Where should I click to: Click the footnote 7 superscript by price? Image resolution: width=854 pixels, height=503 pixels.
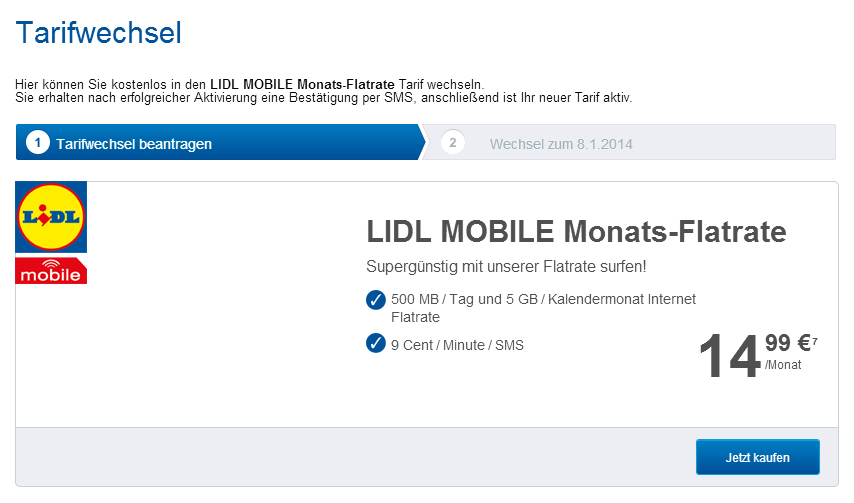pyautogui.click(x=814, y=341)
